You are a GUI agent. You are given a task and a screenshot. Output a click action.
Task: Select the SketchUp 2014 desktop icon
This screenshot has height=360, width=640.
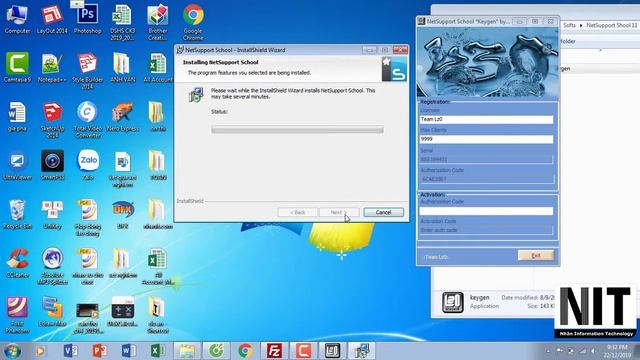click(x=52, y=120)
